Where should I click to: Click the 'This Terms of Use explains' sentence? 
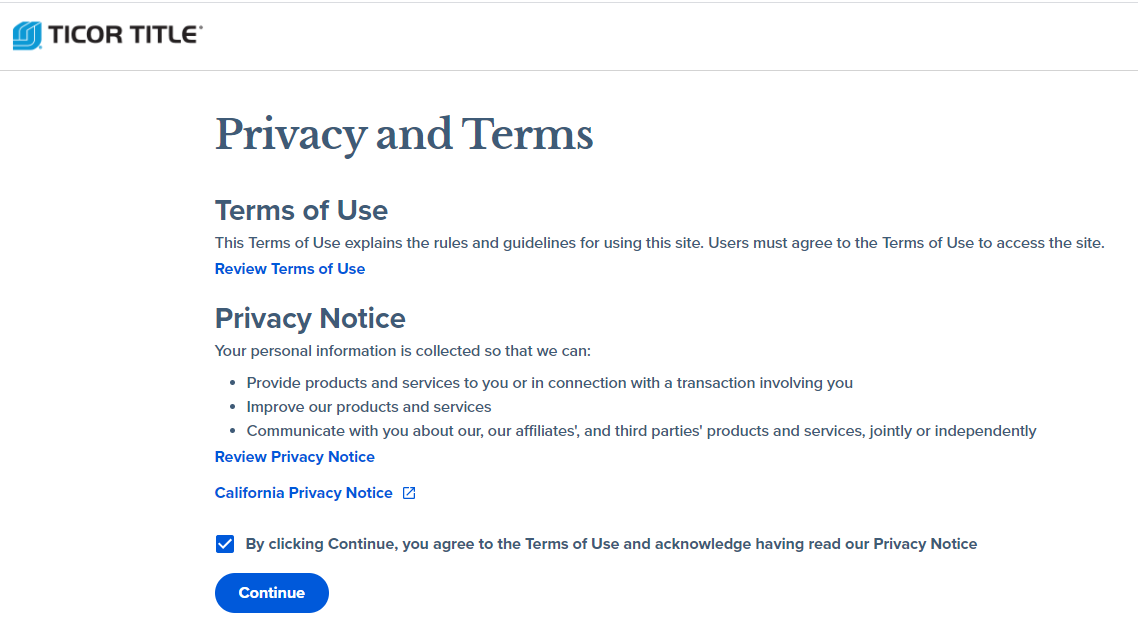pos(459,243)
